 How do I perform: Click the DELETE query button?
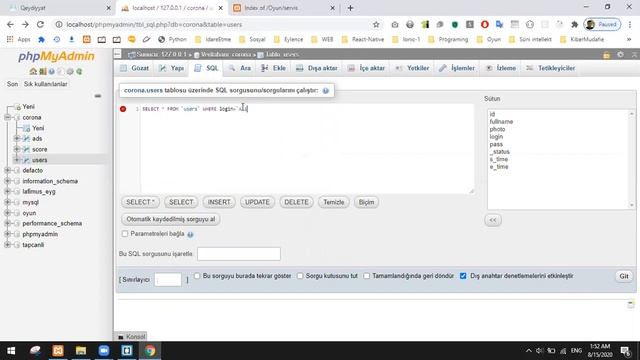(x=296, y=202)
